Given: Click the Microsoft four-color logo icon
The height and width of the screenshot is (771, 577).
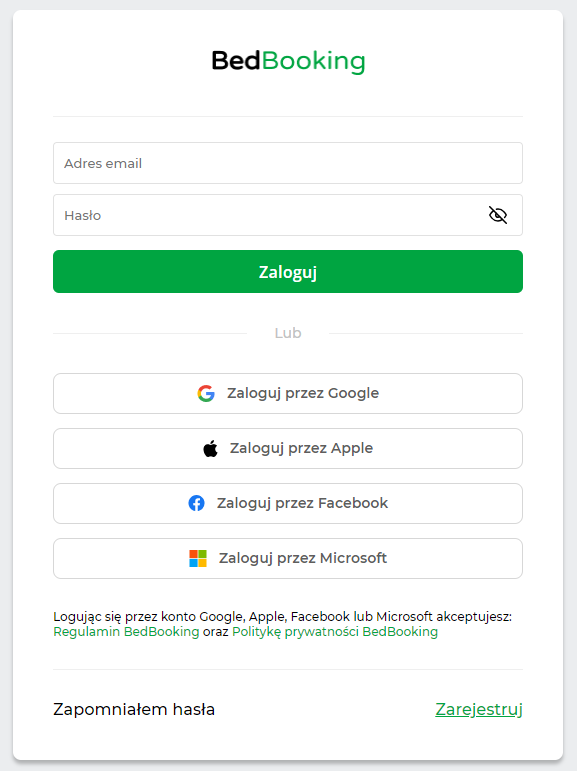Looking at the screenshot, I should 198,559.
